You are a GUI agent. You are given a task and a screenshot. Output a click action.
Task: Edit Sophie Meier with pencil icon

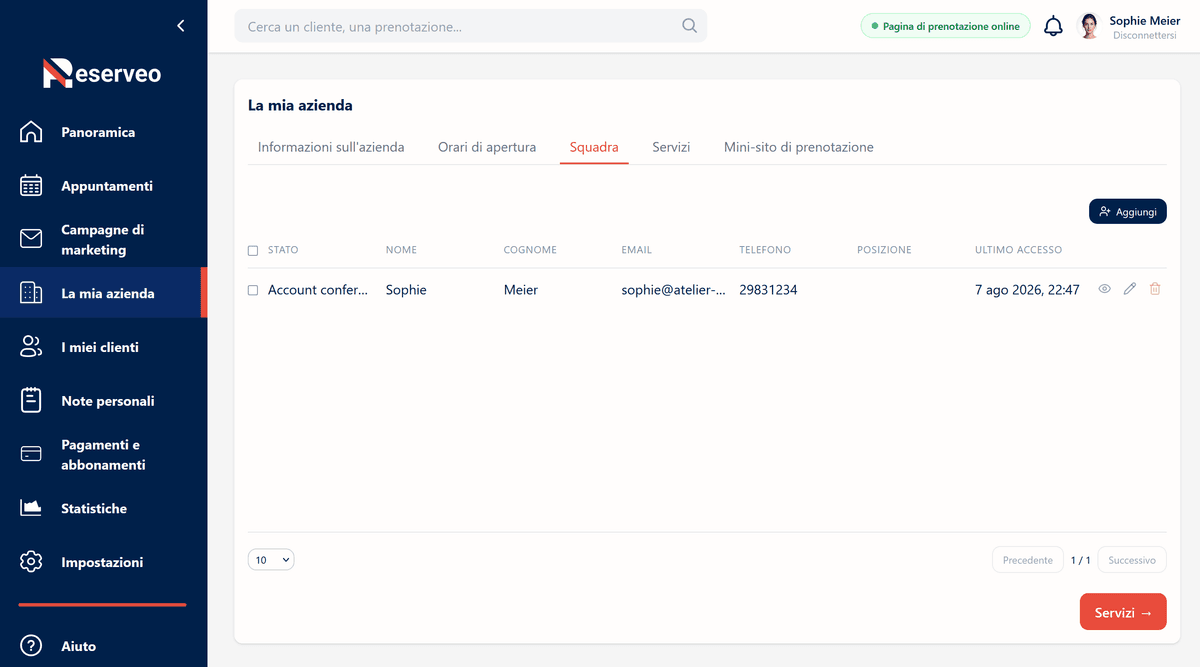click(x=1130, y=289)
